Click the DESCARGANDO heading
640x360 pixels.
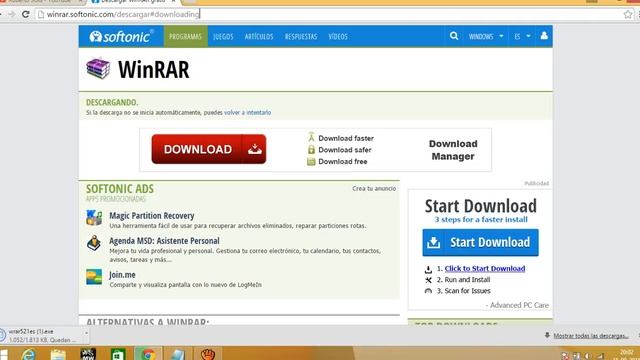(x=112, y=102)
